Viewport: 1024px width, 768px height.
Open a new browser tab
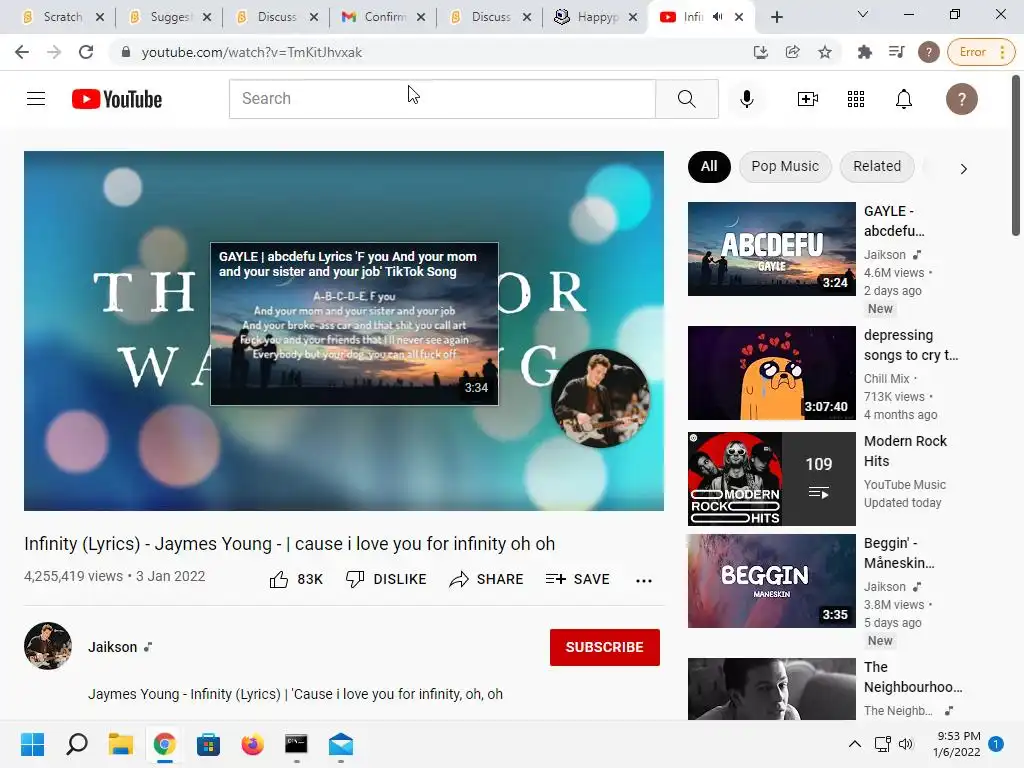click(776, 17)
